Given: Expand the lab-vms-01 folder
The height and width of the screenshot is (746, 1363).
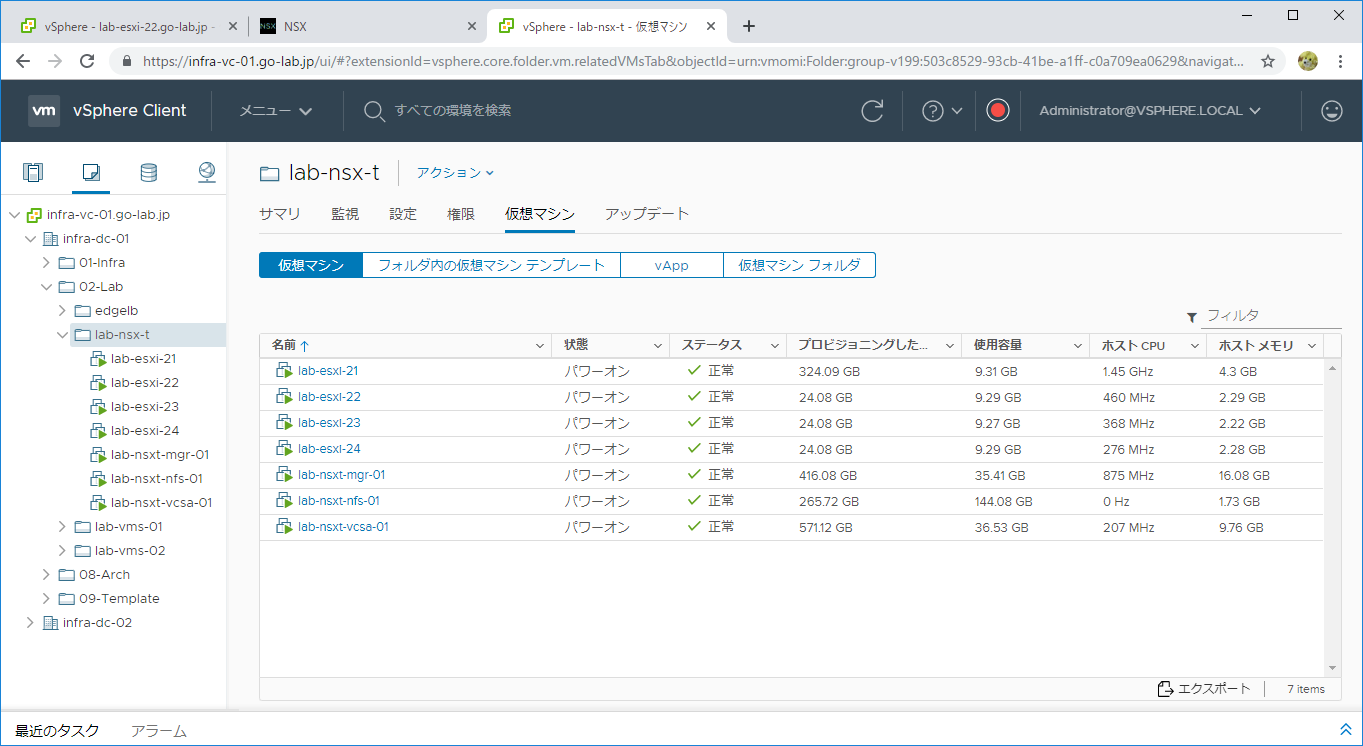Looking at the screenshot, I should tap(62, 527).
